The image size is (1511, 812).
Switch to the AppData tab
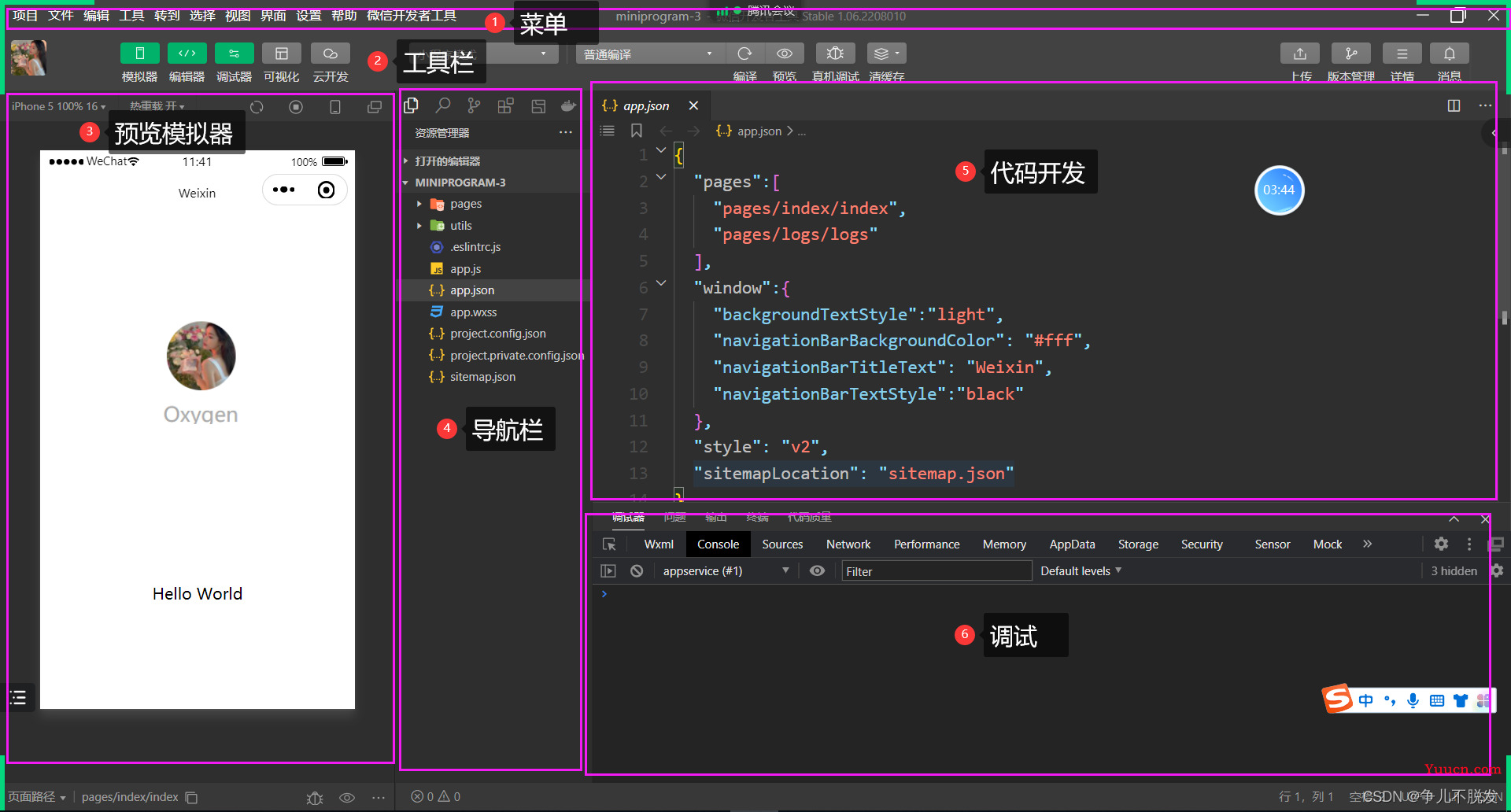tap(1072, 544)
